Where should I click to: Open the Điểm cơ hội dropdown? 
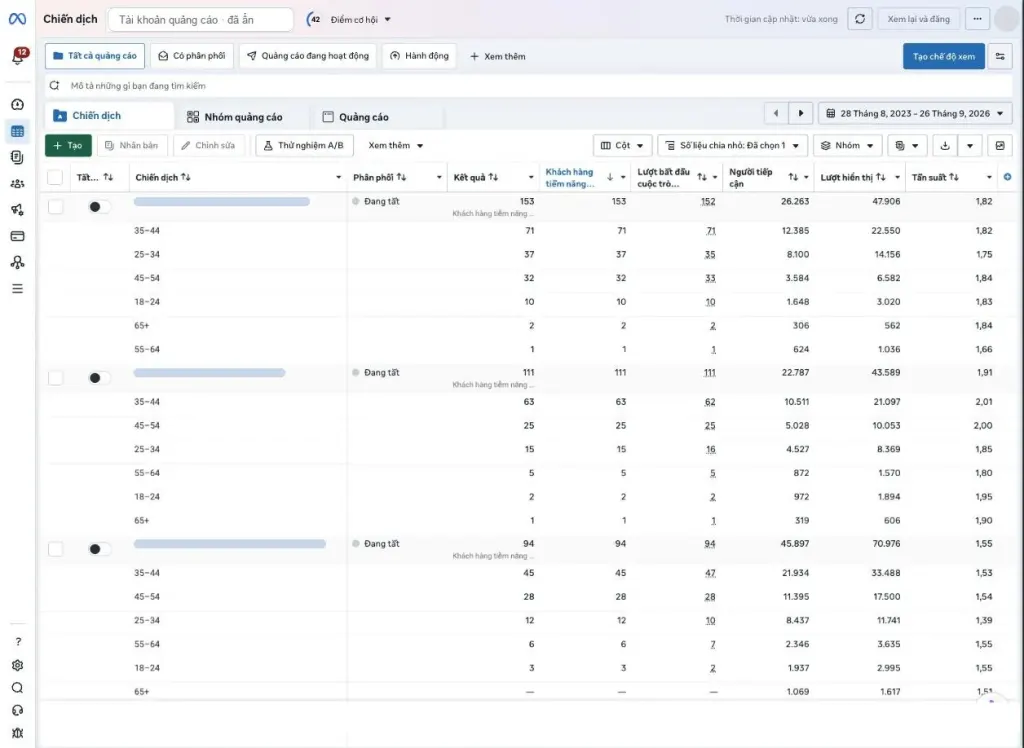point(360,20)
